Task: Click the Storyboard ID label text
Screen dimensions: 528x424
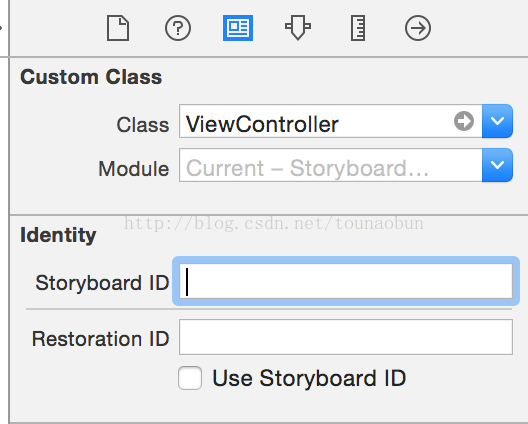Action: 102,283
